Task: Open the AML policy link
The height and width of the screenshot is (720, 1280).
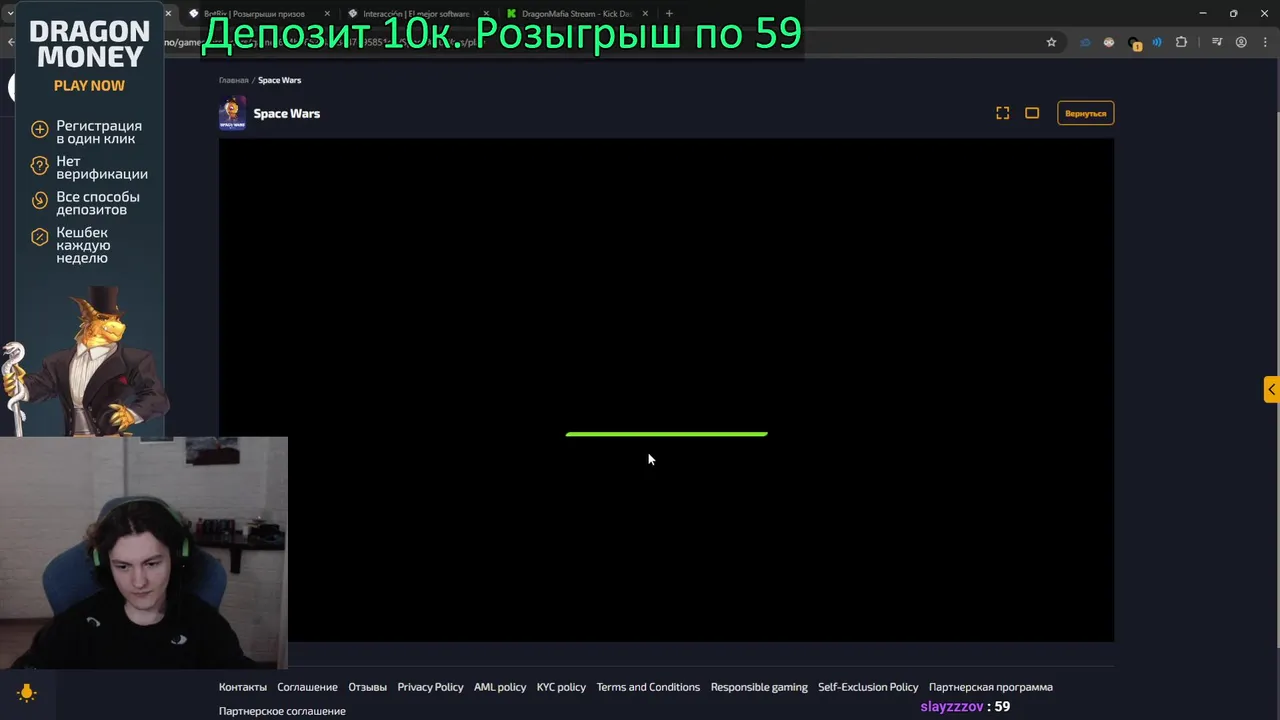Action: 500,687
